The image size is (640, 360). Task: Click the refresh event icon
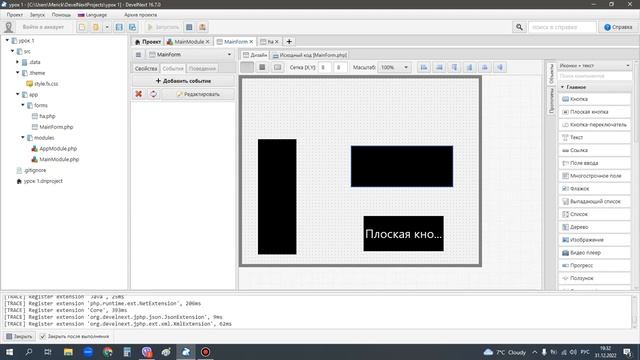coord(153,94)
